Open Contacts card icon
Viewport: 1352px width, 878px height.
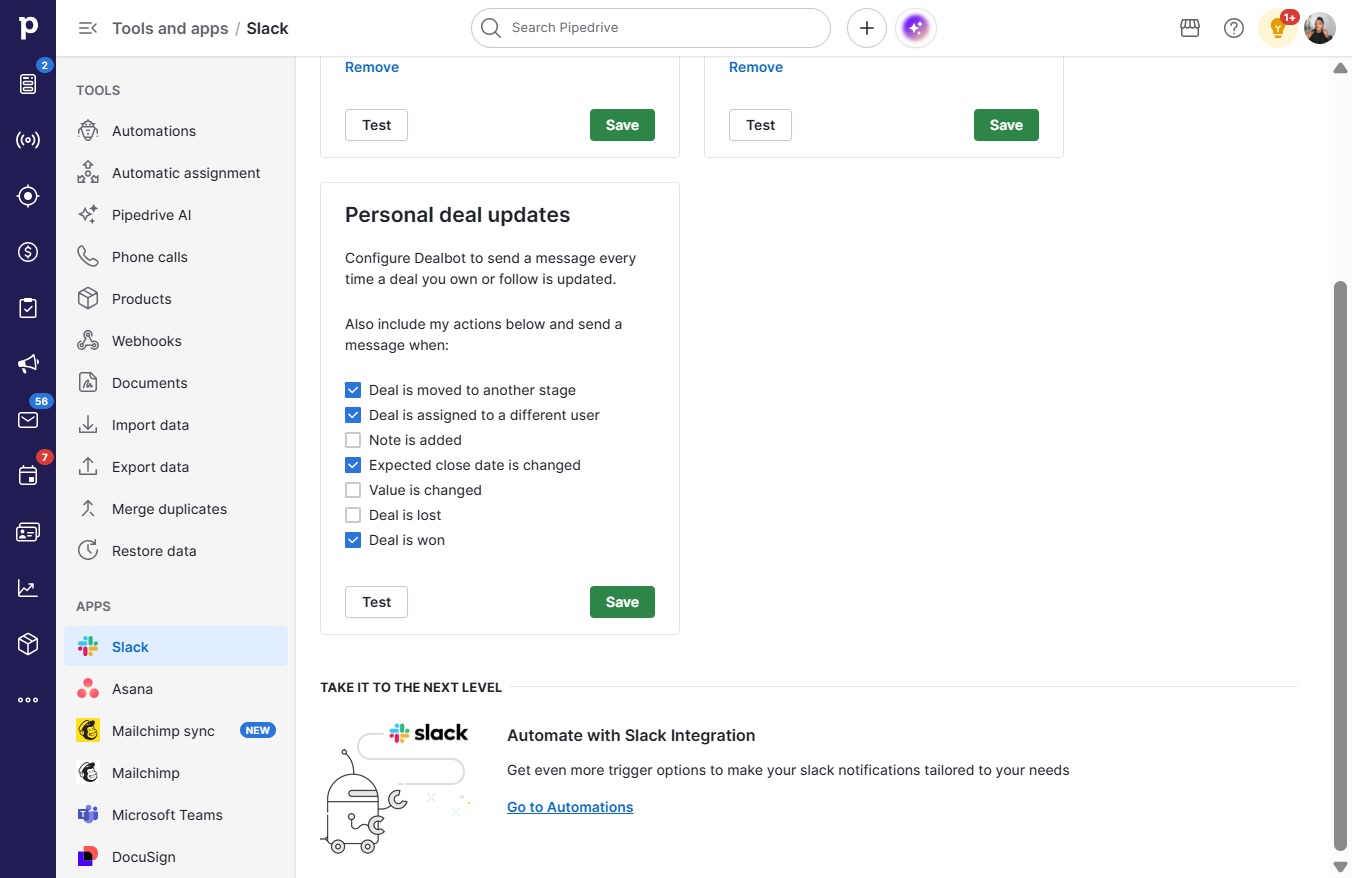point(28,532)
